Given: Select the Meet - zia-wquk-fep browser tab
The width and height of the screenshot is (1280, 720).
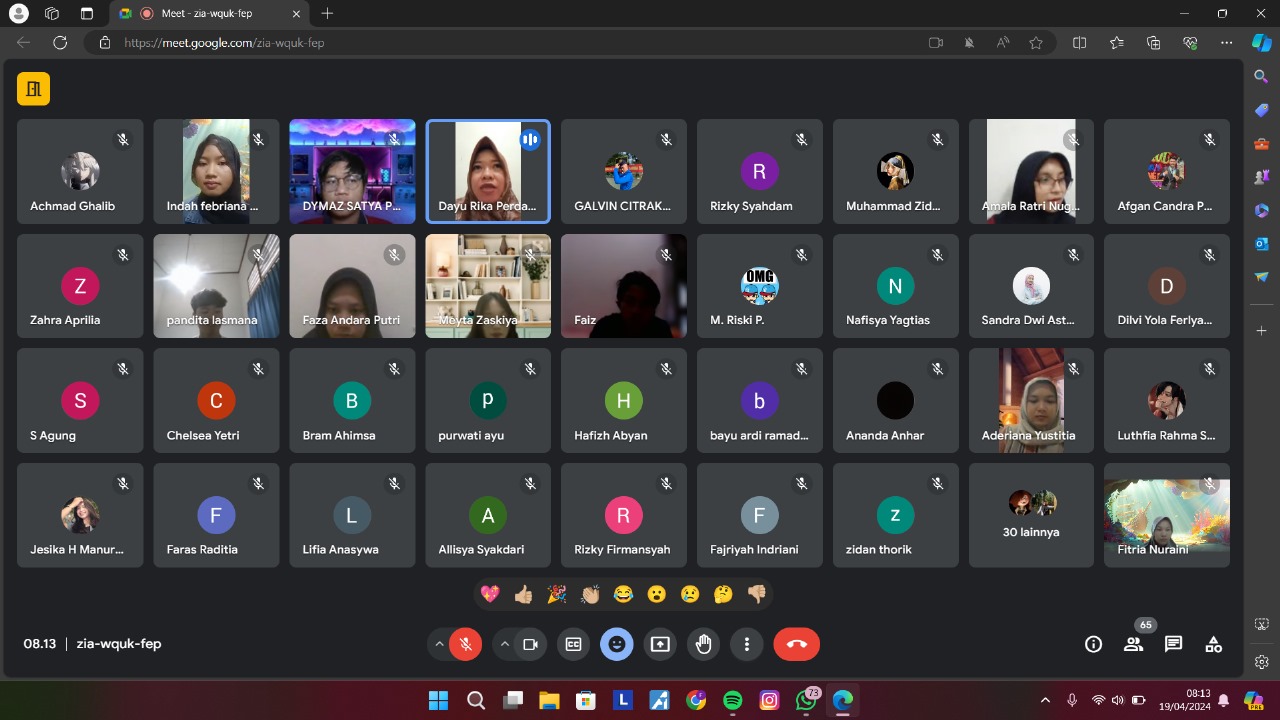Looking at the screenshot, I should tap(206, 13).
